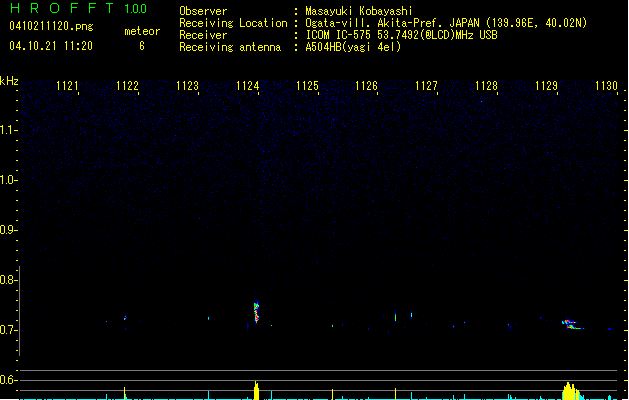Click the Receiving antenna label
The height and width of the screenshot is (400, 629).
pyautogui.click(x=230, y=47)
